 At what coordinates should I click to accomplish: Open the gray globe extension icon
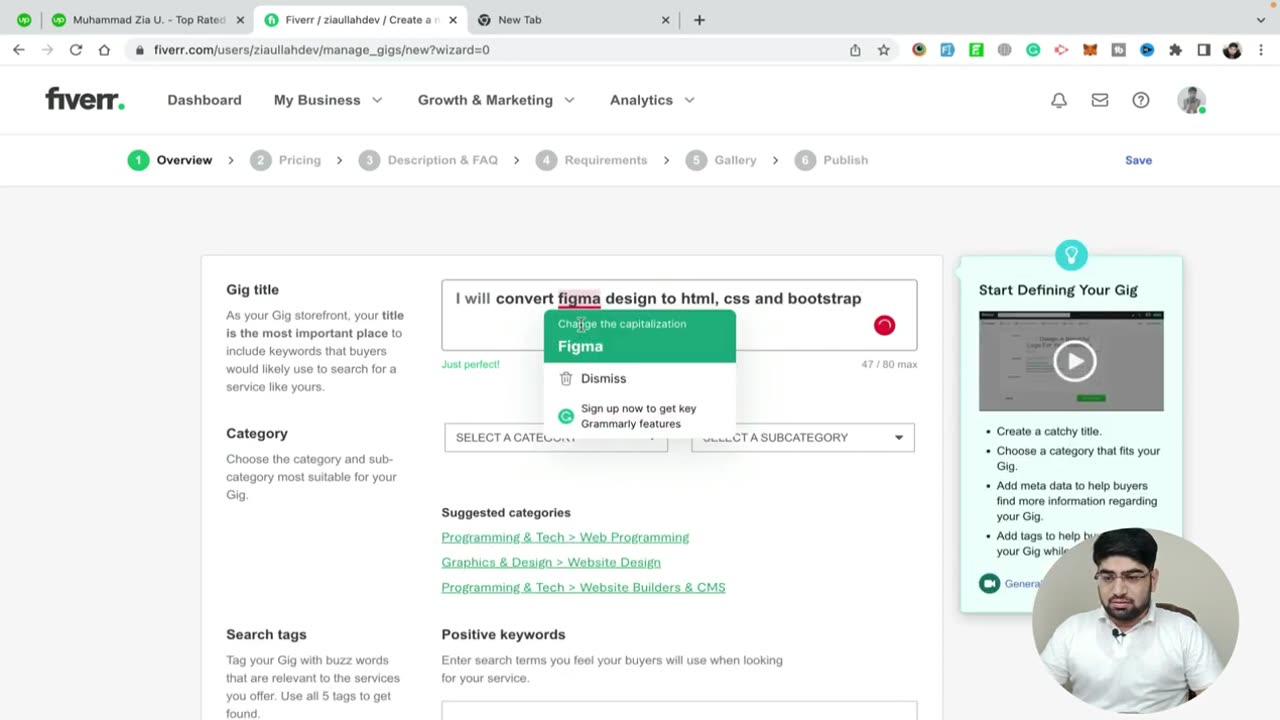1004,50
